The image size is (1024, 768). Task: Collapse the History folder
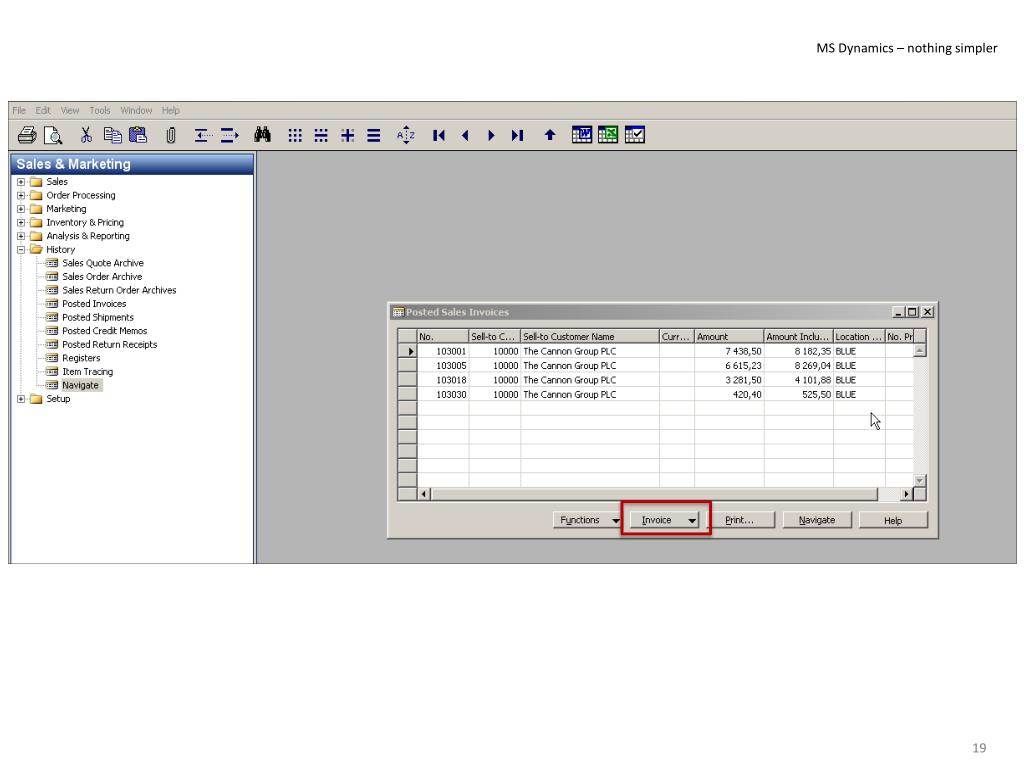[21, 250]
